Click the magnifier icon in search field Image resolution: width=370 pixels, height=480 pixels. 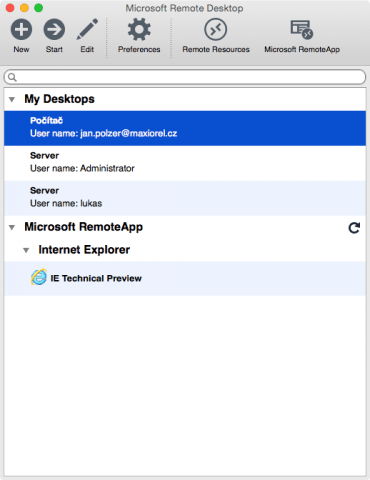pos(12,77)
